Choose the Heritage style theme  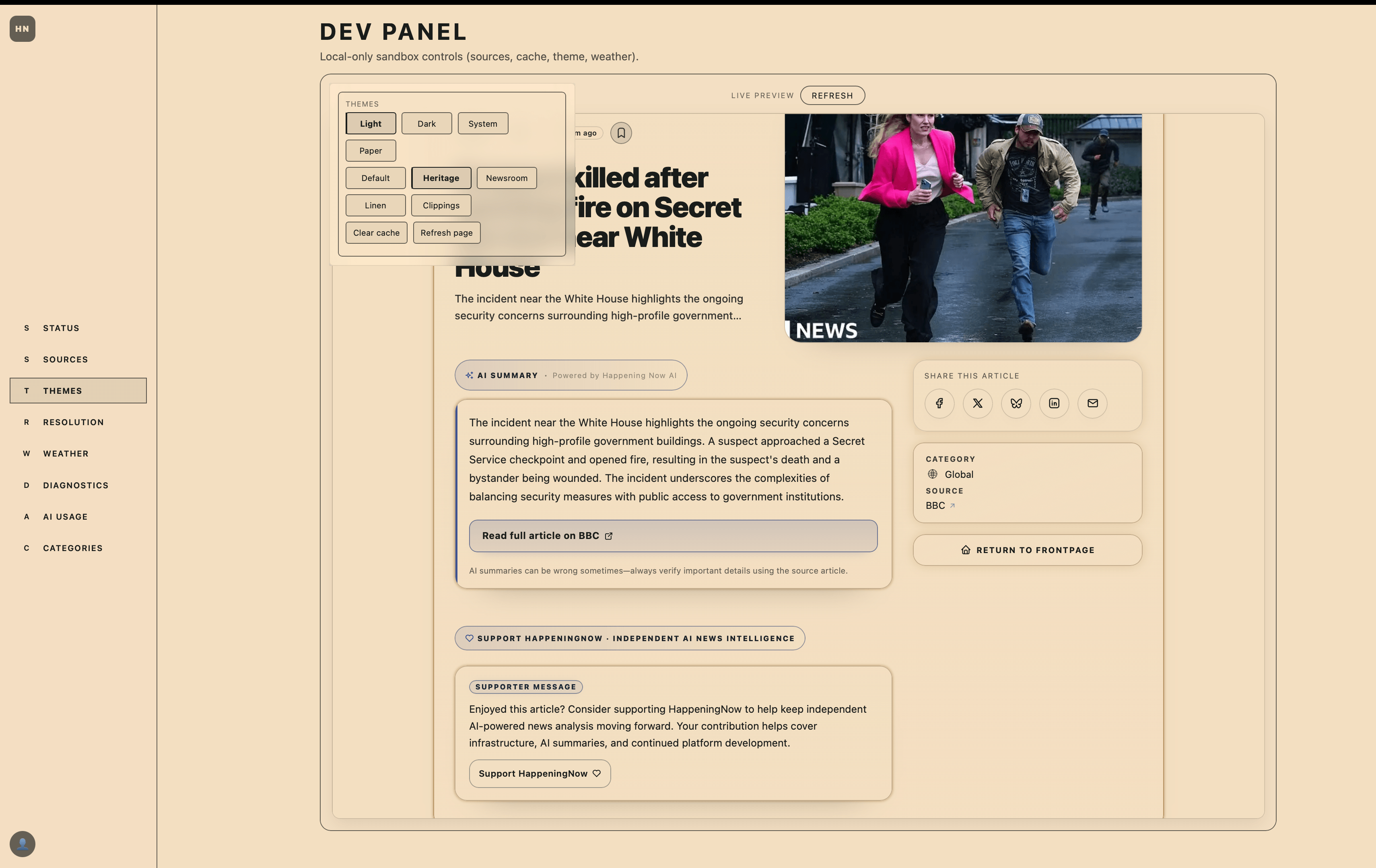(x=441, y=178)
